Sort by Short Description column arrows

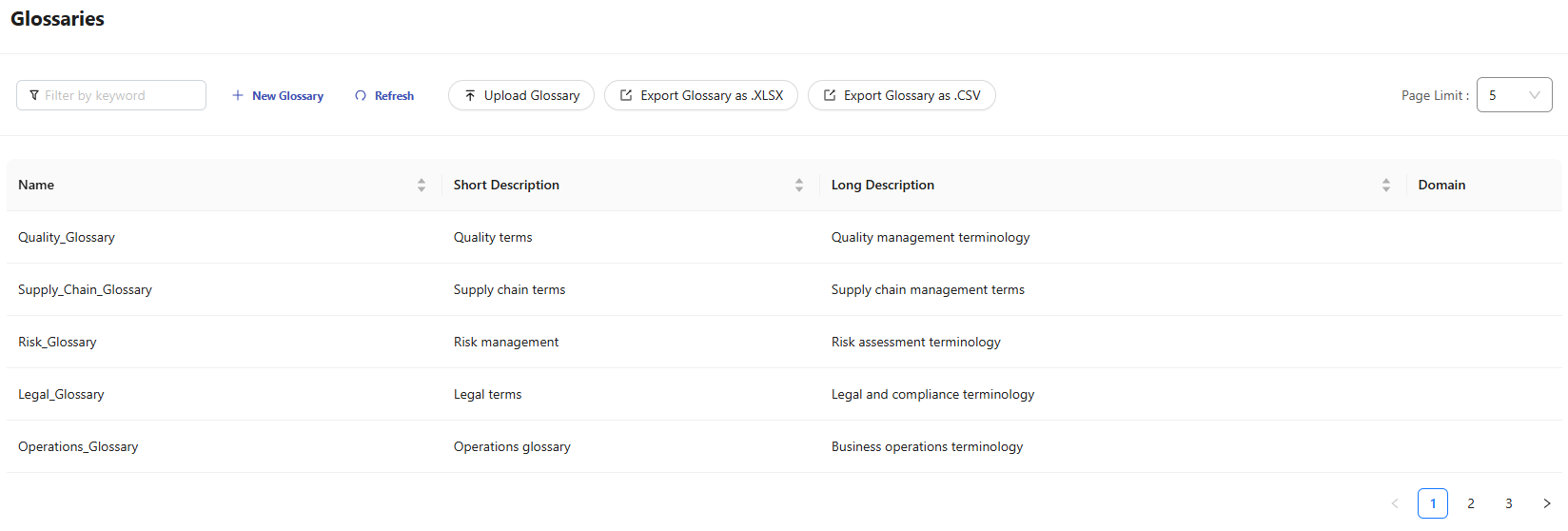pyautogui.click(x=799, y=186)
